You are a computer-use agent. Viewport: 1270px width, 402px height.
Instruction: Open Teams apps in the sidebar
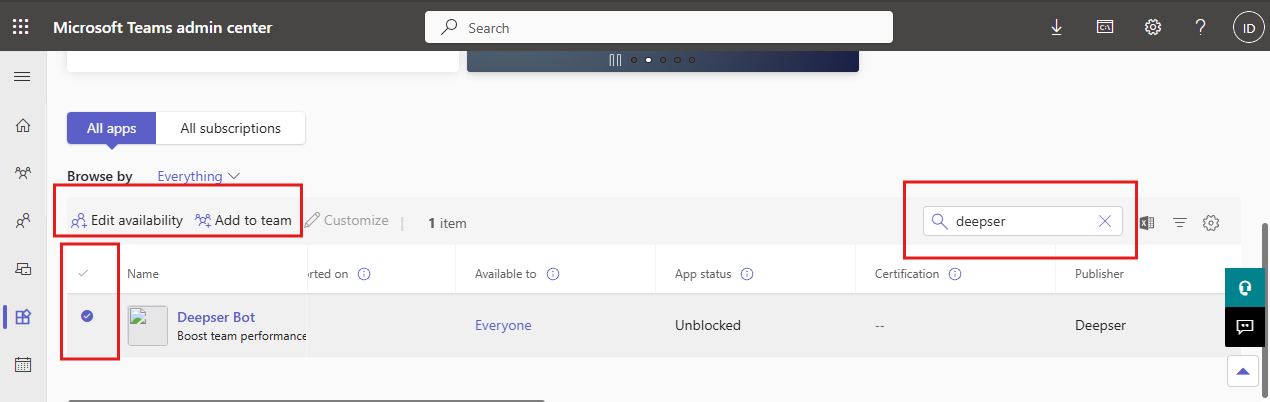[22, 317]
